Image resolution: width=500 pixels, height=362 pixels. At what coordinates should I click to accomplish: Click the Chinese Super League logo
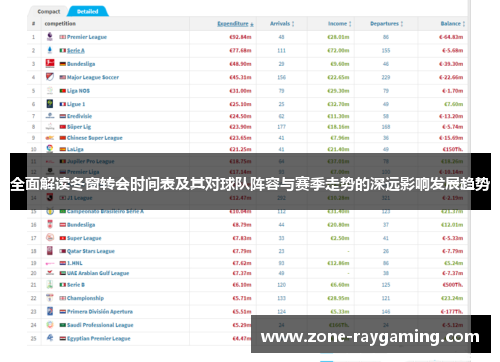(50, 138)
